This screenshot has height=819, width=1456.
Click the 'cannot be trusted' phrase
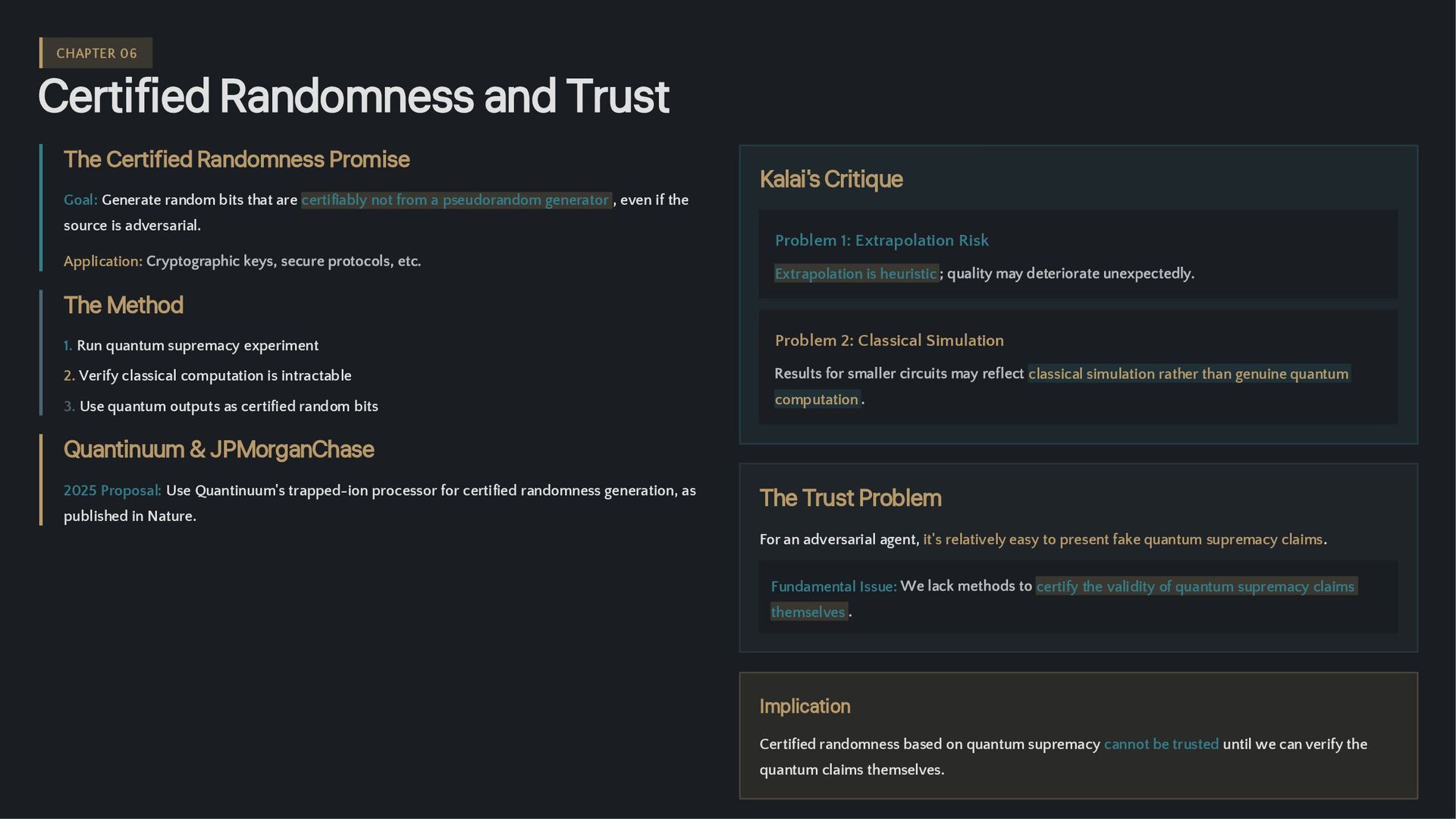(x=1161, y=745)
